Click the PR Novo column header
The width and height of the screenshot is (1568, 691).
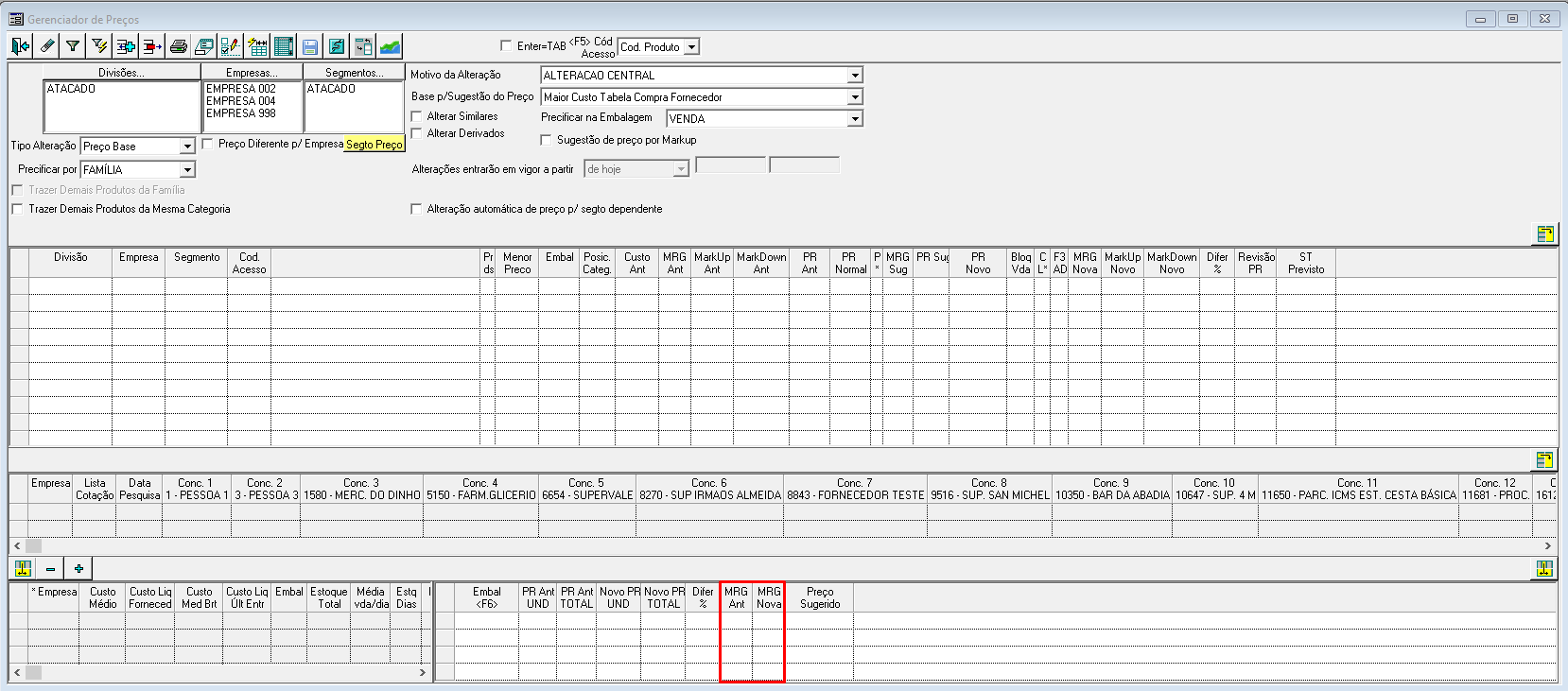click(978, 263)
